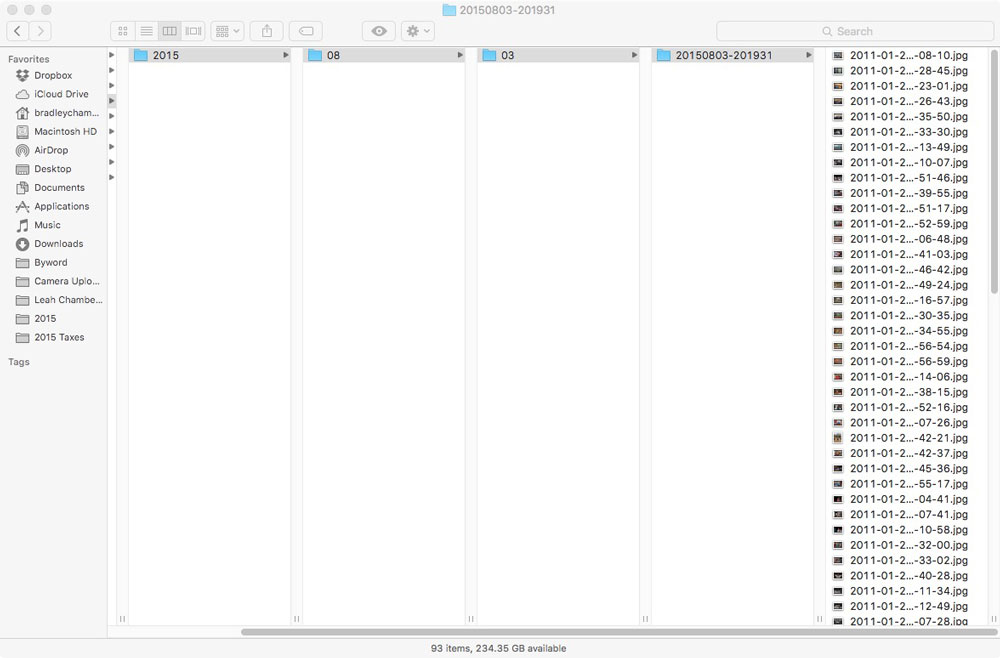
Task: Select file 2011-01-2...-08-10.jpg
Action: [x=908, y=55]
